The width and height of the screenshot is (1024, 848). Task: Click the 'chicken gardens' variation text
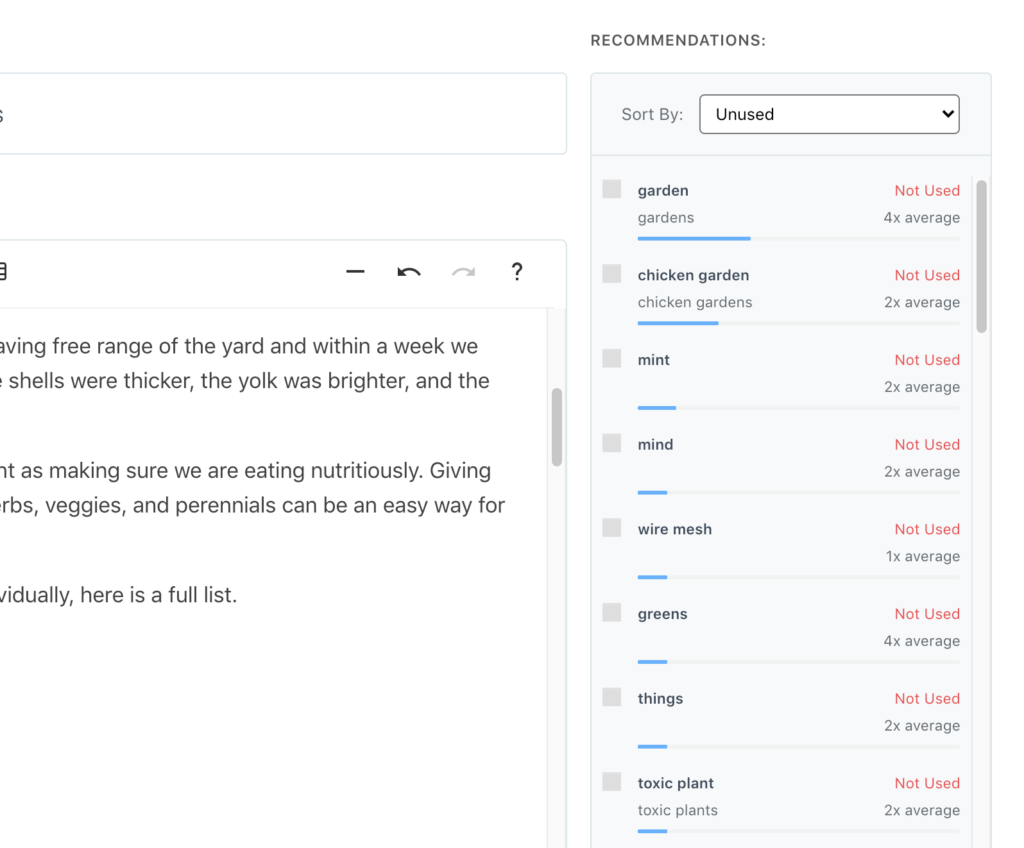[695, 302]
